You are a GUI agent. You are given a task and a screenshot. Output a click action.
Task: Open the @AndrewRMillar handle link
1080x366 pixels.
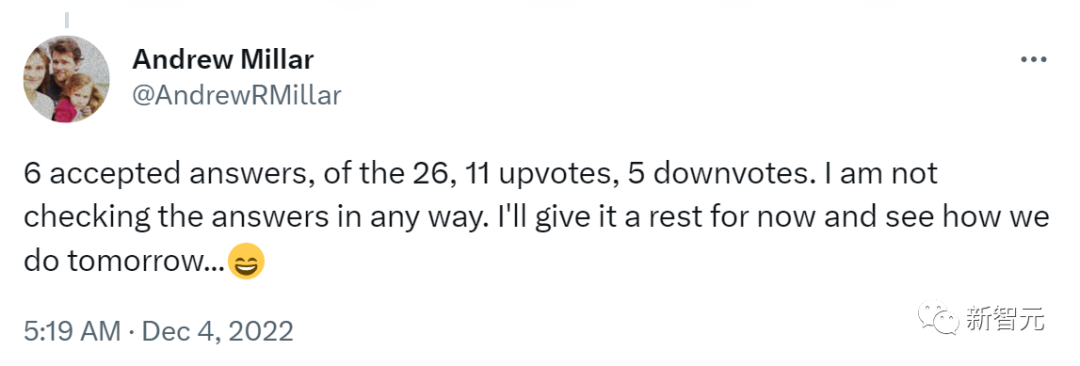[x=236, y=96]
